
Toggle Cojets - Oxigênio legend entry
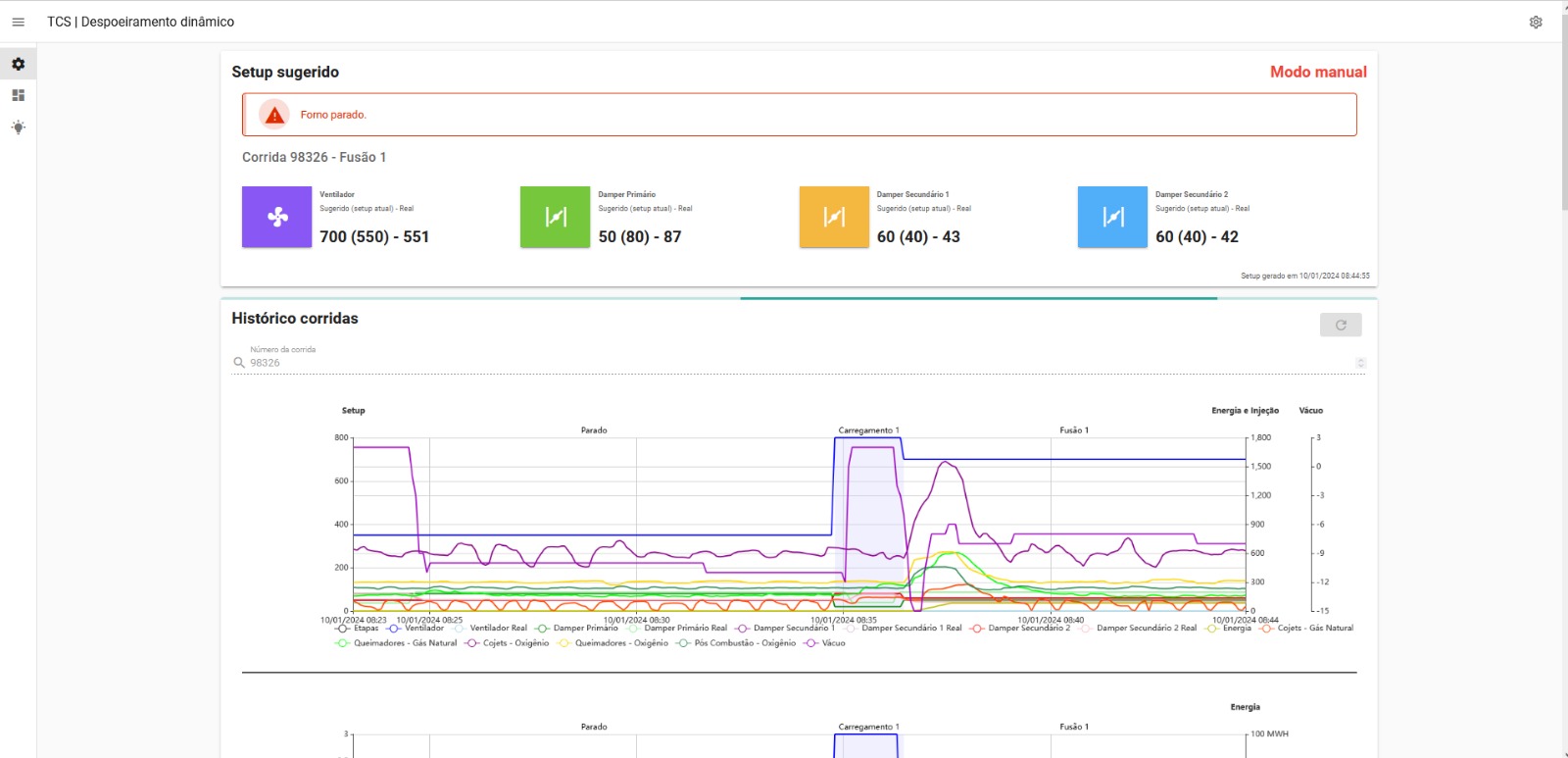point(507,643)
